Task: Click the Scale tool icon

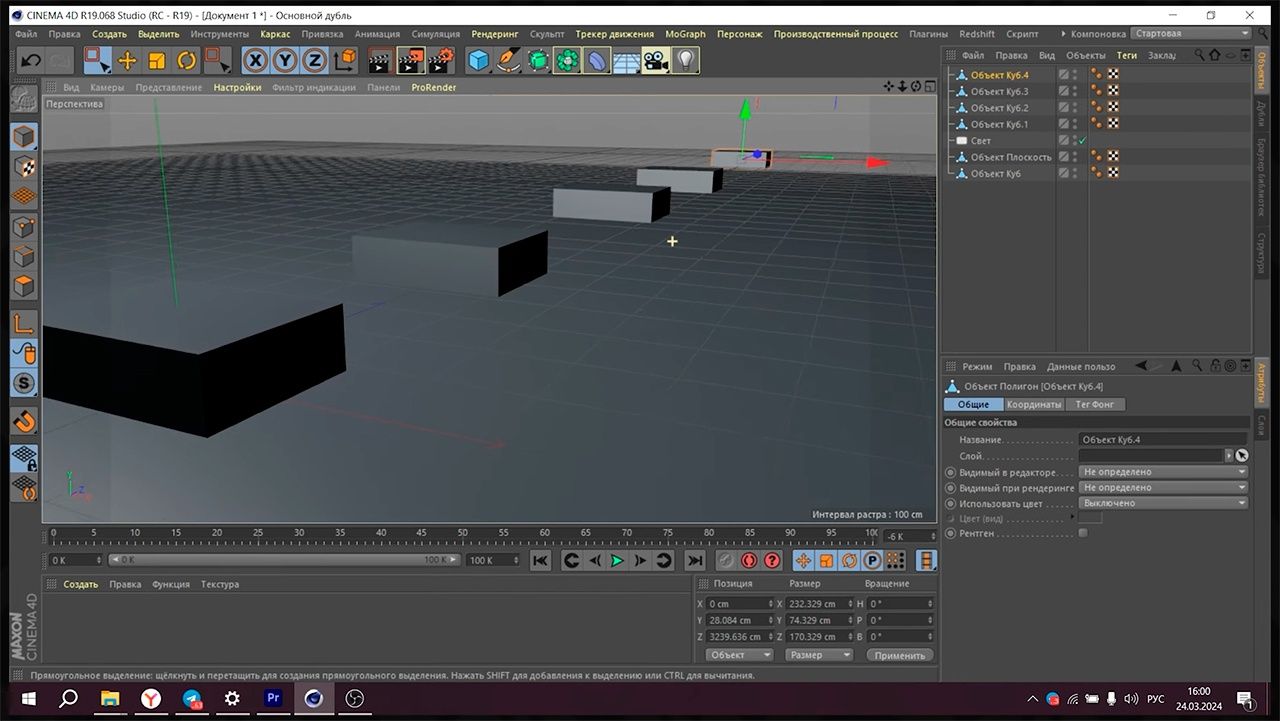Action: point(157,61)
